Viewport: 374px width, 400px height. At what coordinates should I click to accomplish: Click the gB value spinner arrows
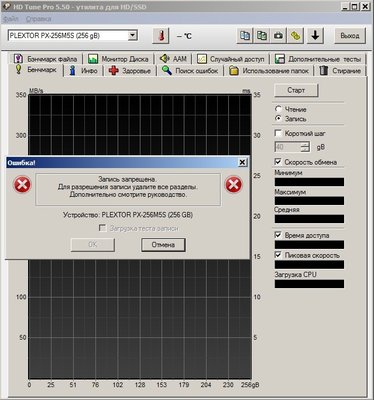[305, 147]
